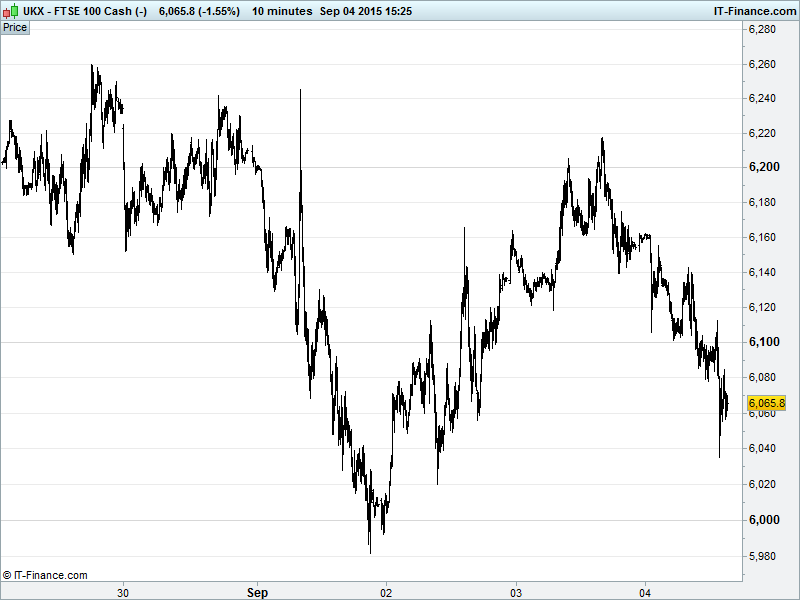800x600 pixels.
Task: Click the candlestick chart icon in title bar
Action: [10, 11]
